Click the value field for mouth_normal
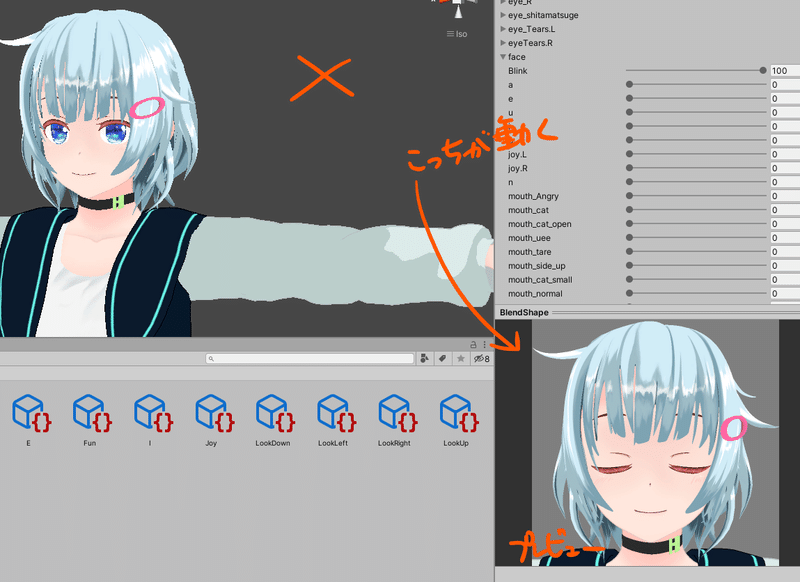This screenshot has width=800, height=582. pyautogui.click(x=785, y=293)
